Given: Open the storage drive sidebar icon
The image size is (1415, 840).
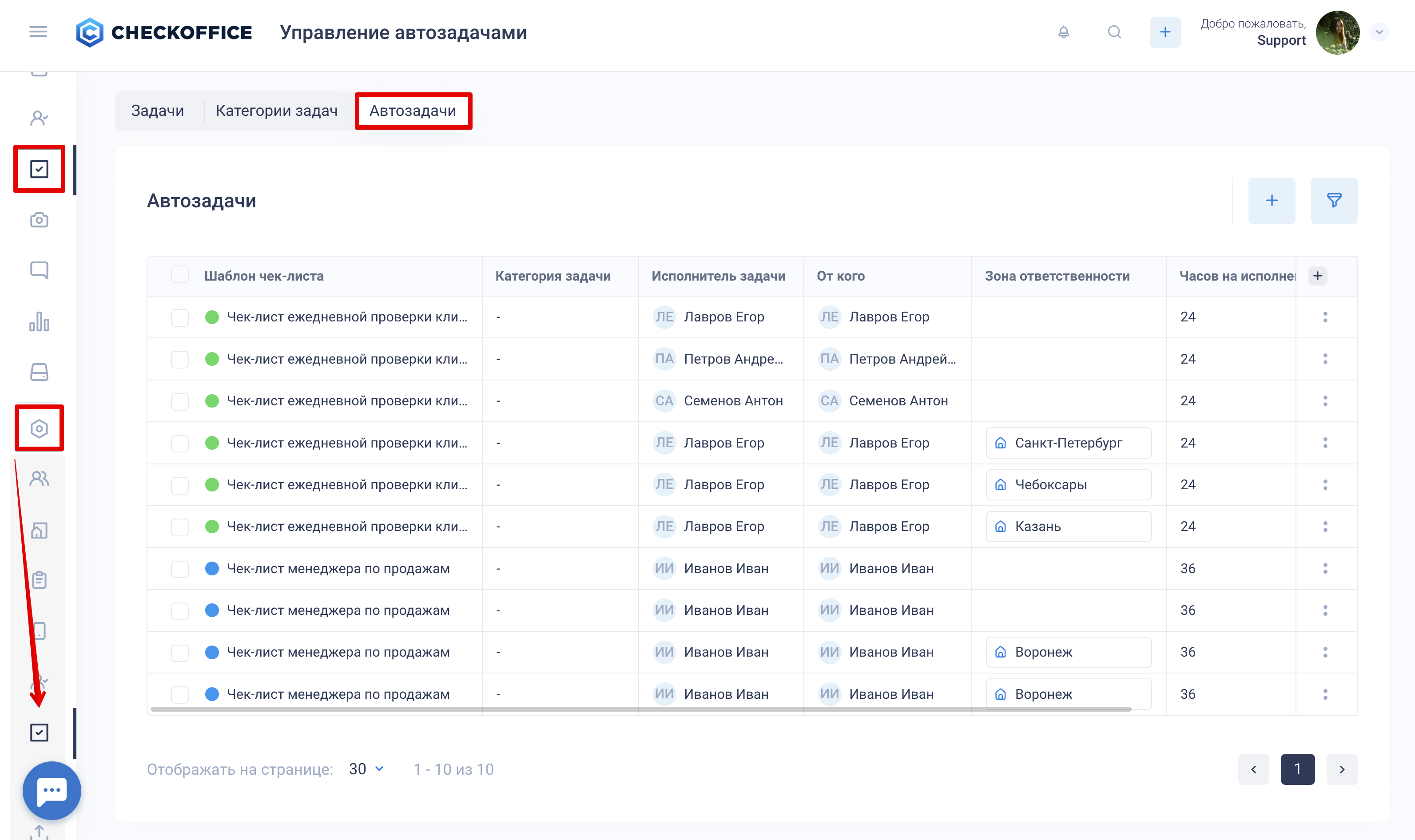Looking at the screenshot, I should point(39,372).
